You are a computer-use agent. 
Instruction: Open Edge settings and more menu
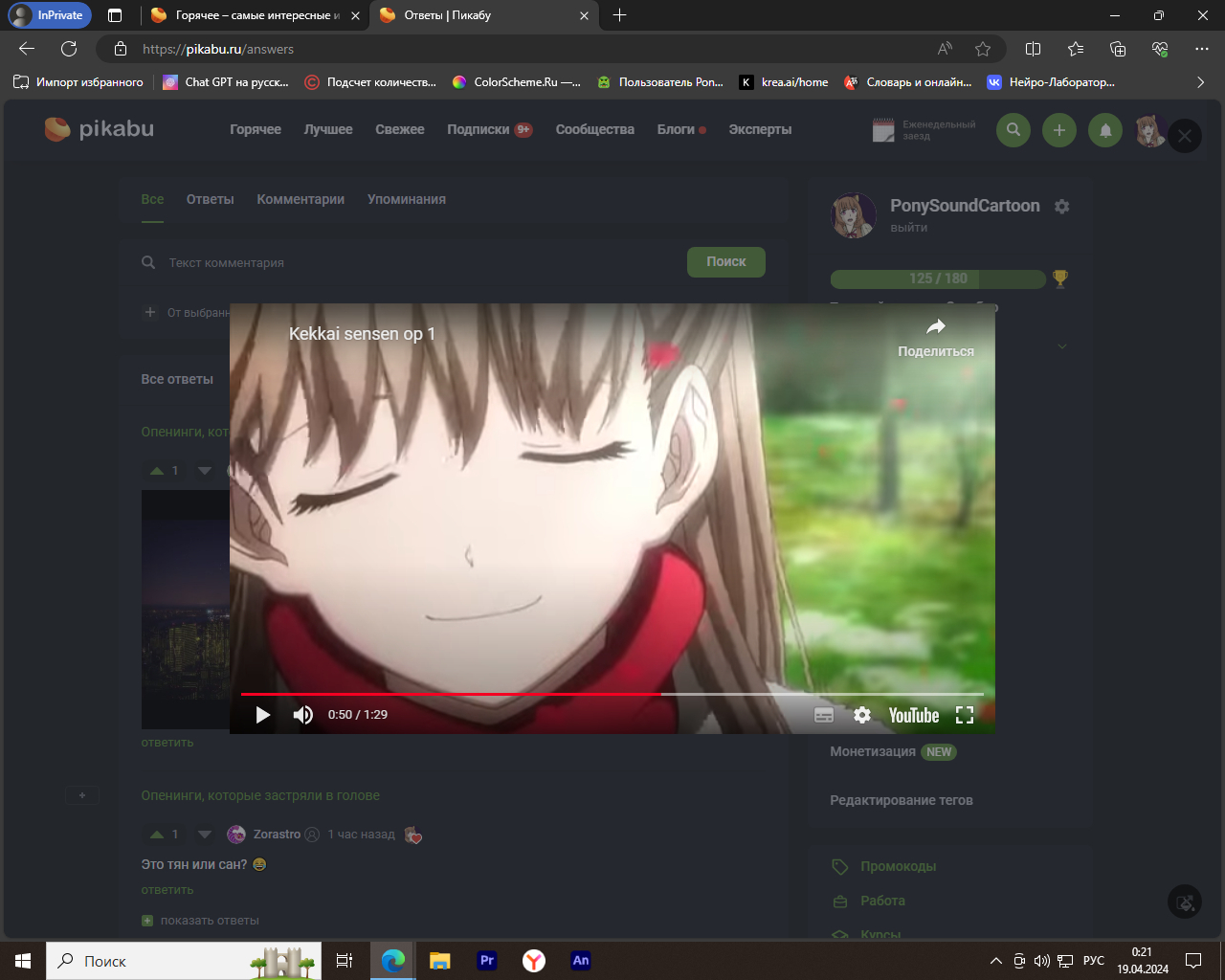click(x=1202, y=49)
